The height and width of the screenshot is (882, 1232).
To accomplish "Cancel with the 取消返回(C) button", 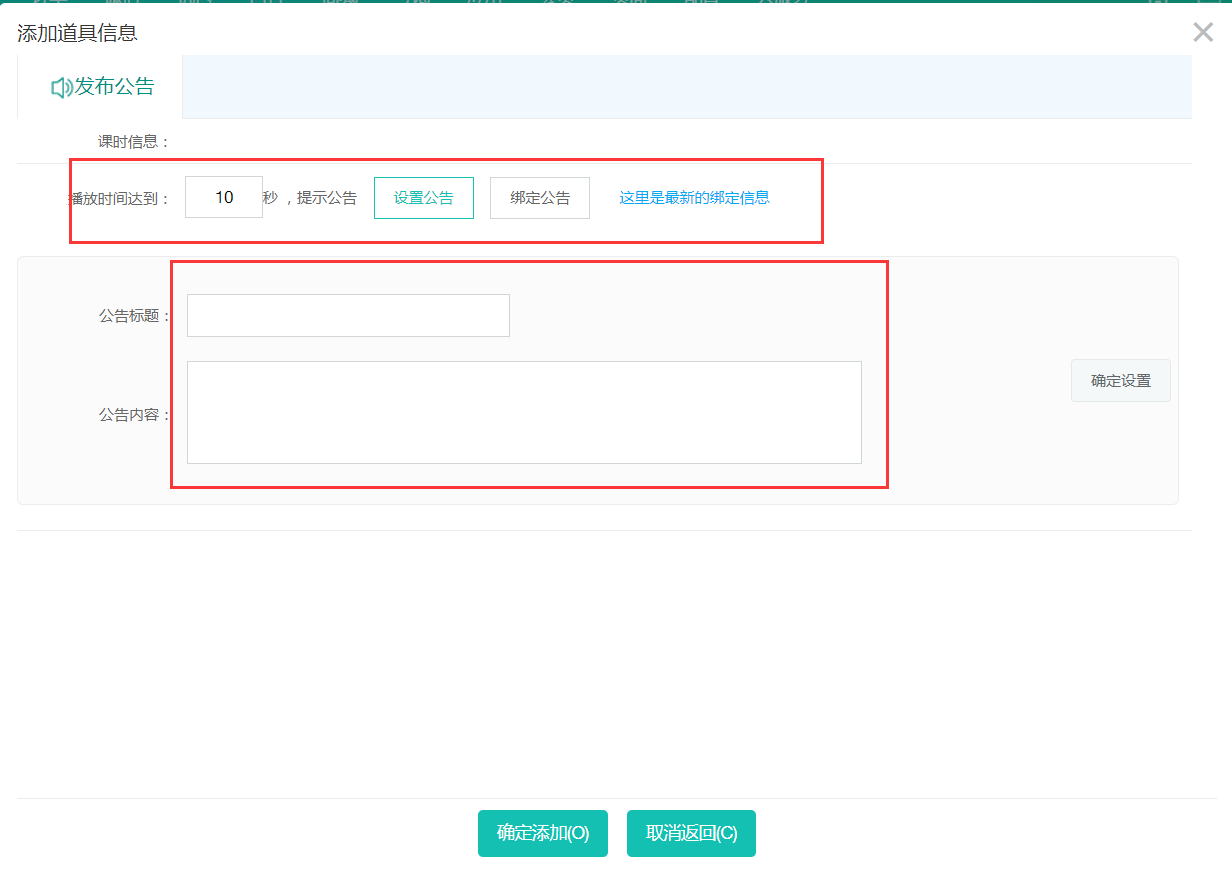I will pyautogui.click(x=691, y=834).
